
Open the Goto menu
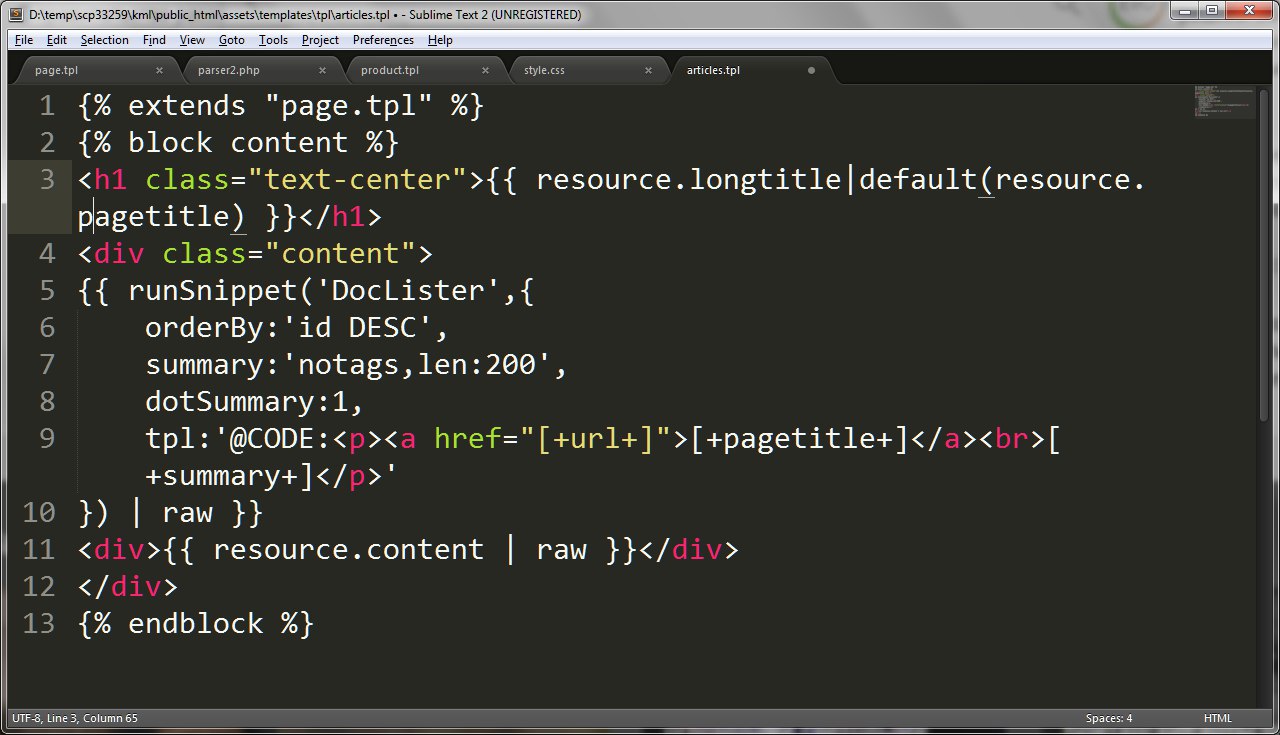[232, 40]
